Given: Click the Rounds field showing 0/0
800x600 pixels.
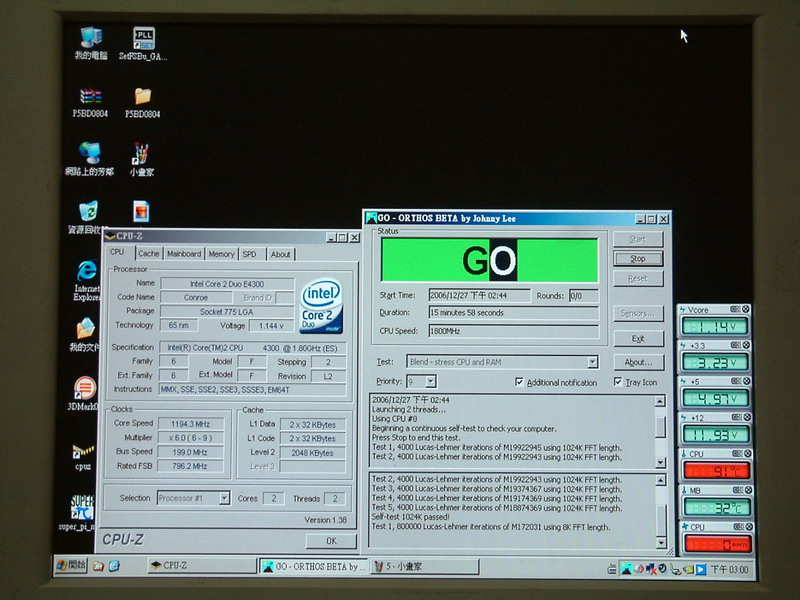Looking at the screenshot, I should click(584, 296).
